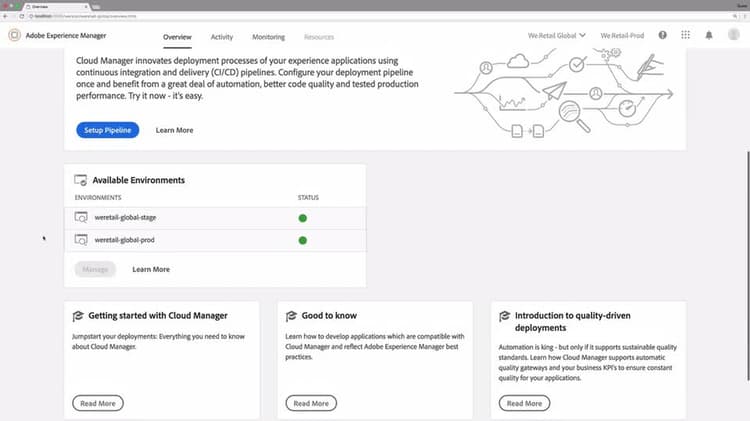Open the solutions grid switcher icon
The width and height of the screenshot is (750, 421).
685,35
